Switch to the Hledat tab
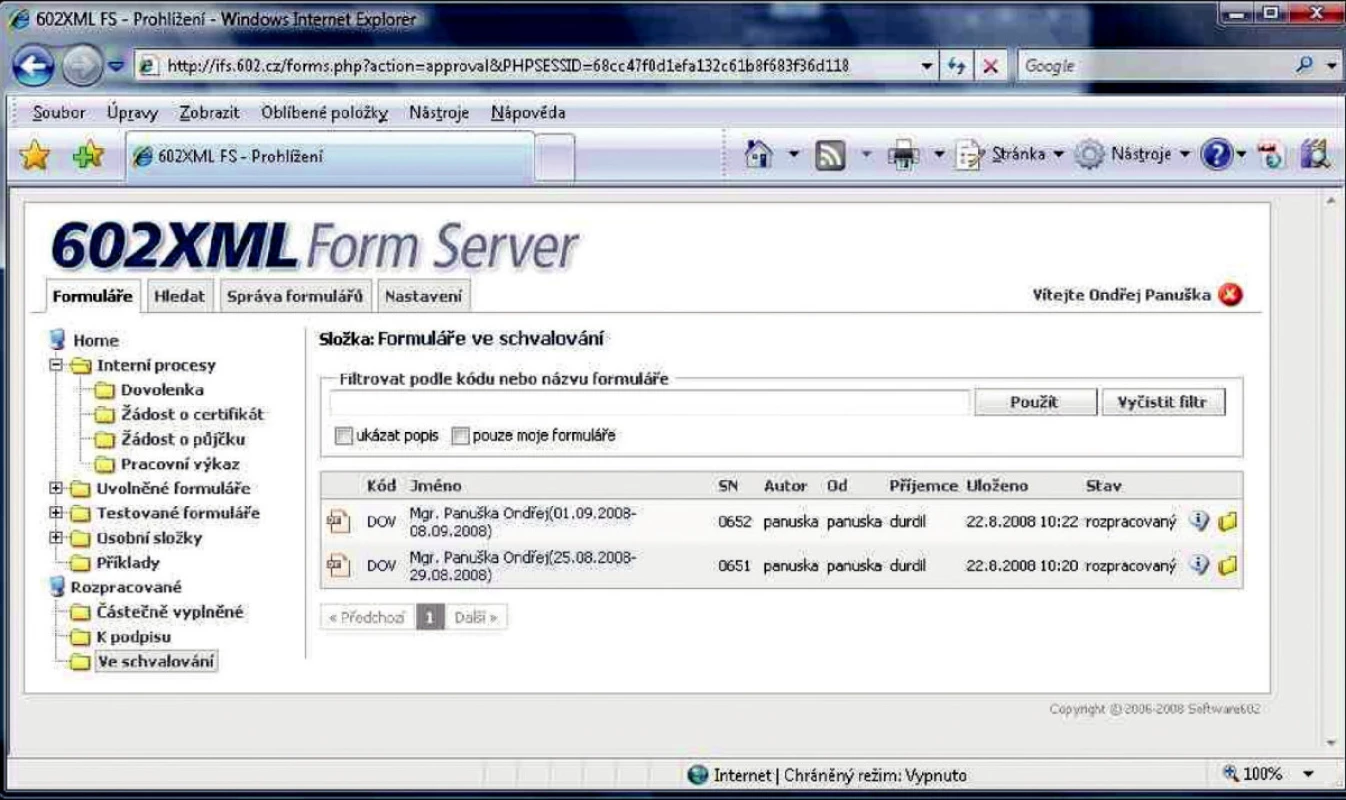Screen dimensions: 1346x800 [x=179, y=296]
